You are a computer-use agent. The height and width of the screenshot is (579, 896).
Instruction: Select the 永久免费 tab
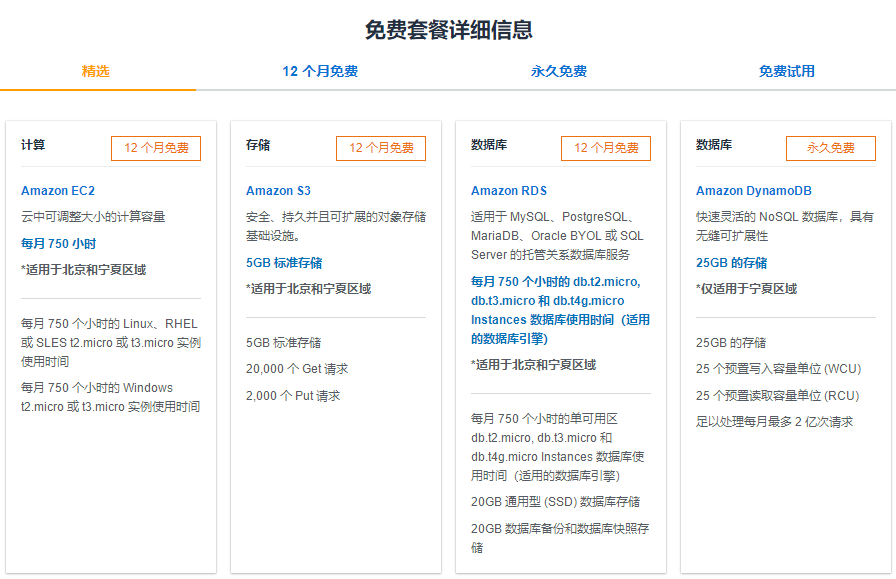(559, 71)
